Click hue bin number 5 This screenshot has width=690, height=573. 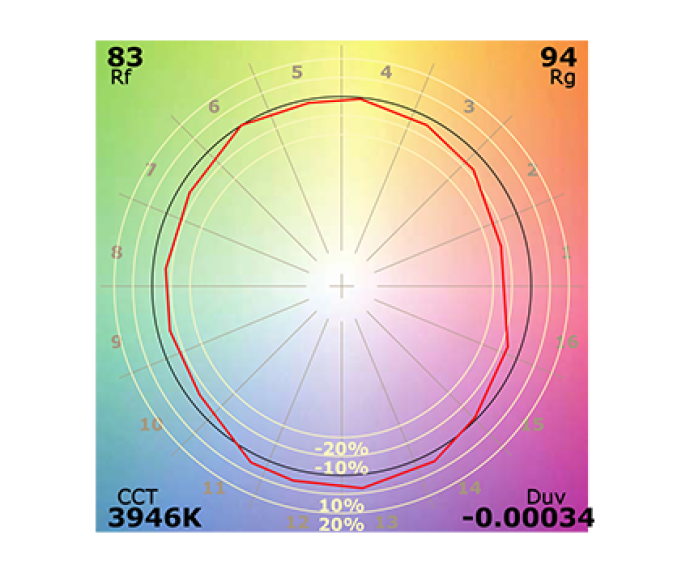[x=297, y=72]
